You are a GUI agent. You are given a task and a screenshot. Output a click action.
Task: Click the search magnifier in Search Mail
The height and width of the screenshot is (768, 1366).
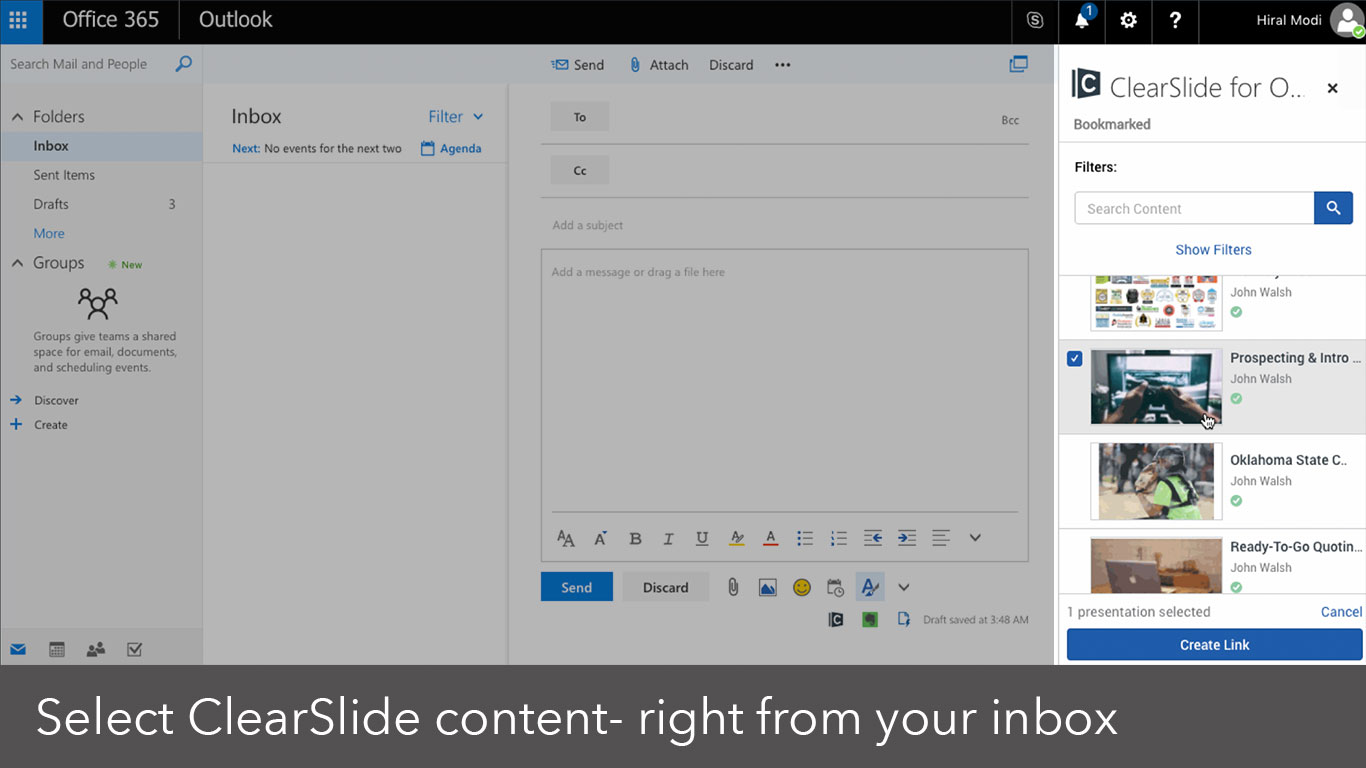click(x=183, y=64)
